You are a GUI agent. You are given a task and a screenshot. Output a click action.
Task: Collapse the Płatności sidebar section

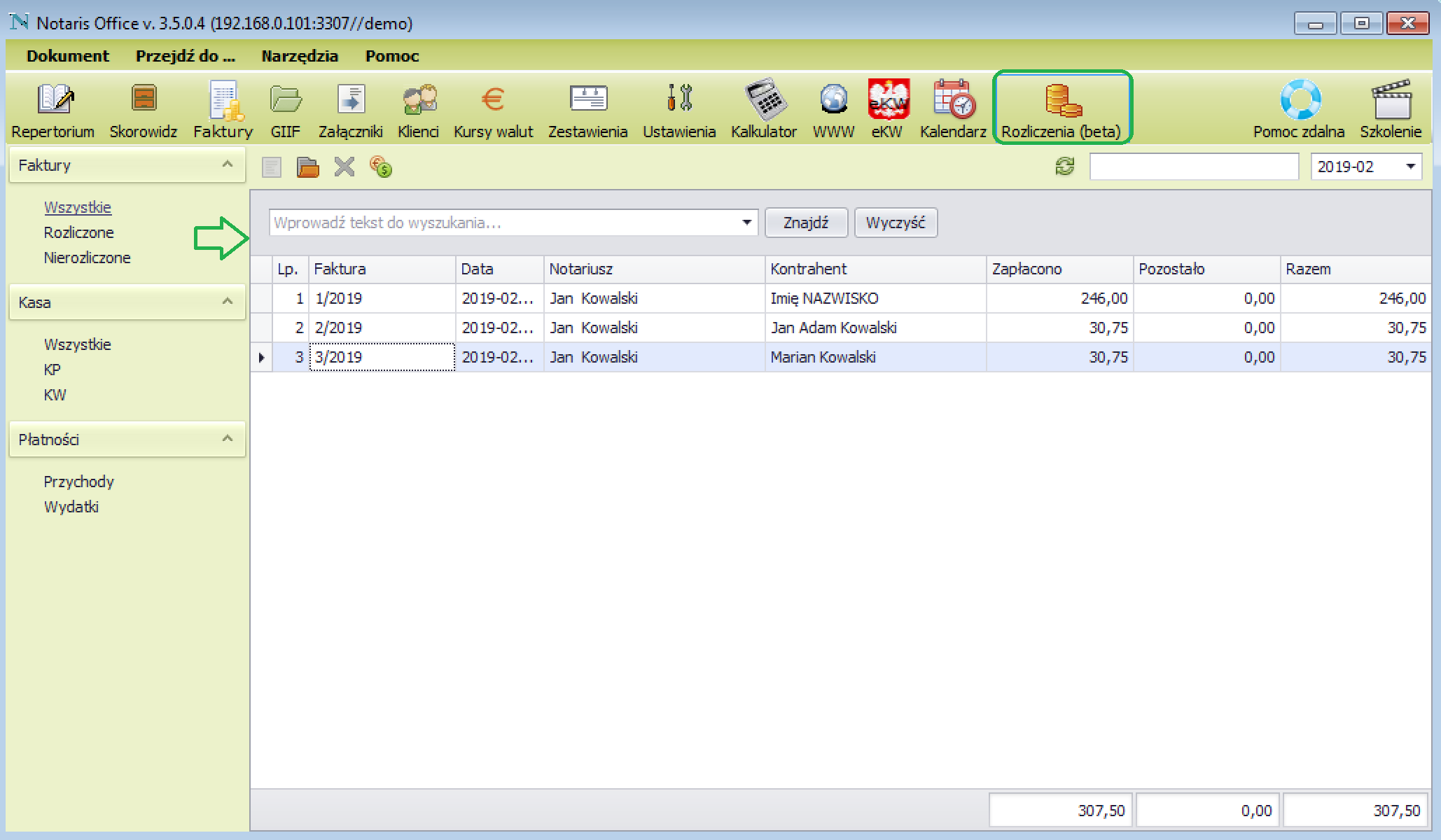227,439
